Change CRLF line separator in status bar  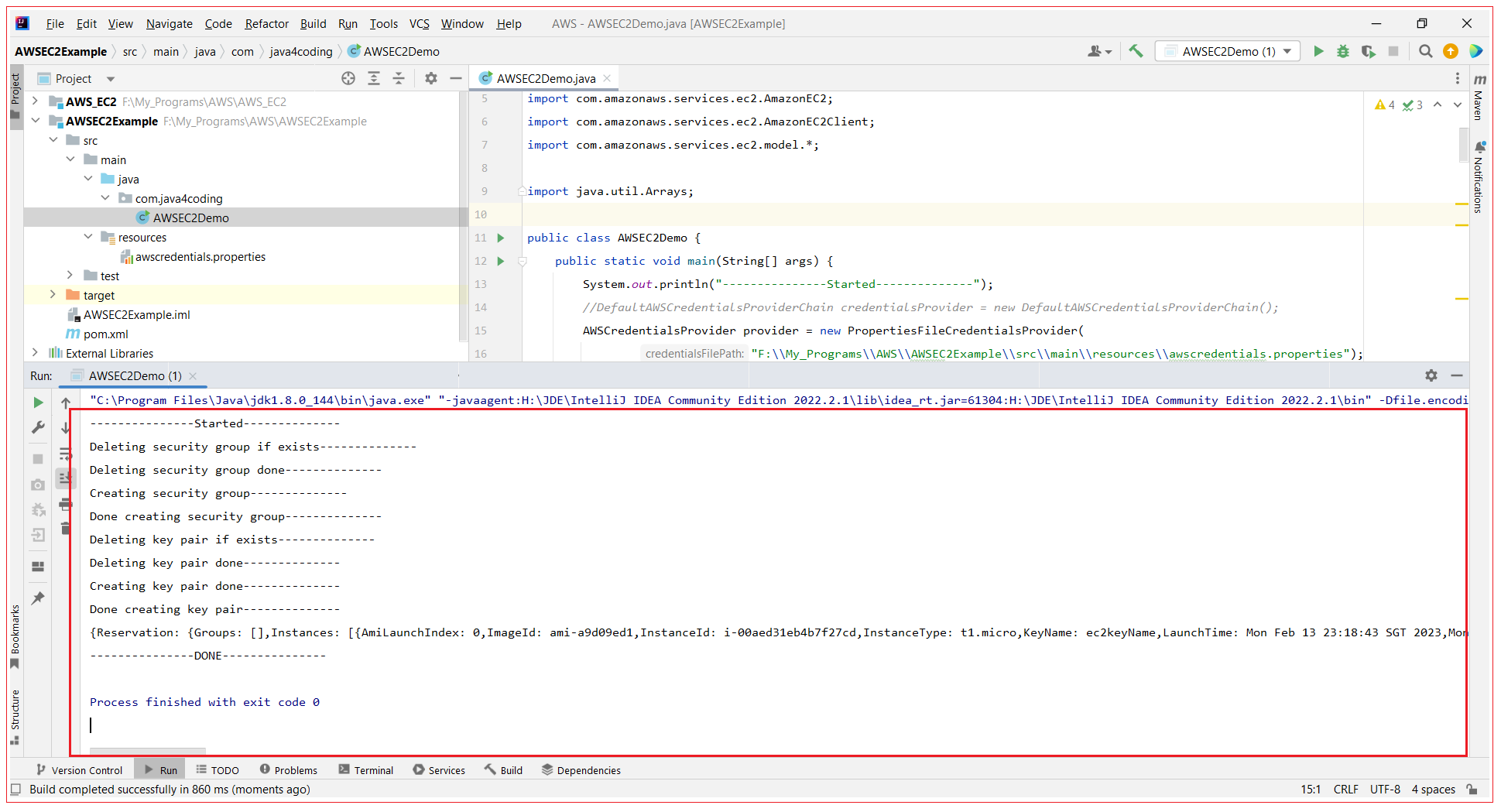(x=1345, y=790)
